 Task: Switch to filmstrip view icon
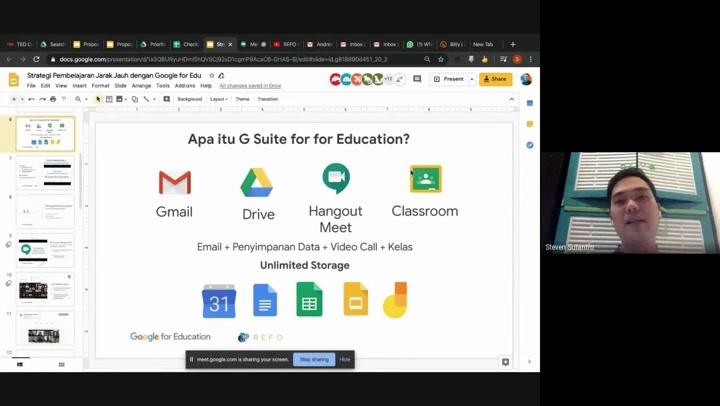coord(20,364)
